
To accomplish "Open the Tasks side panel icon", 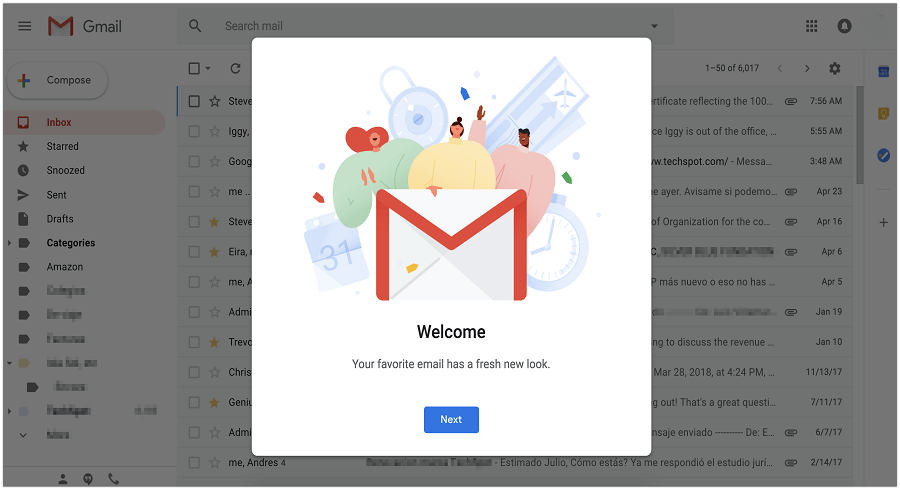I will click(x=884, y=155).
